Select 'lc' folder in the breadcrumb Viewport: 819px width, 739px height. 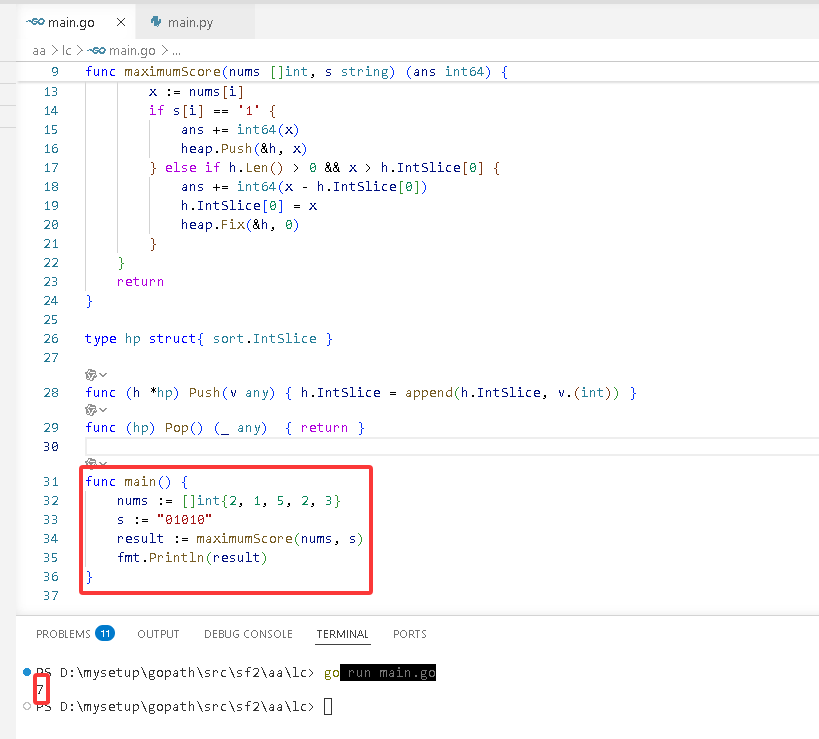click(66, 51)
